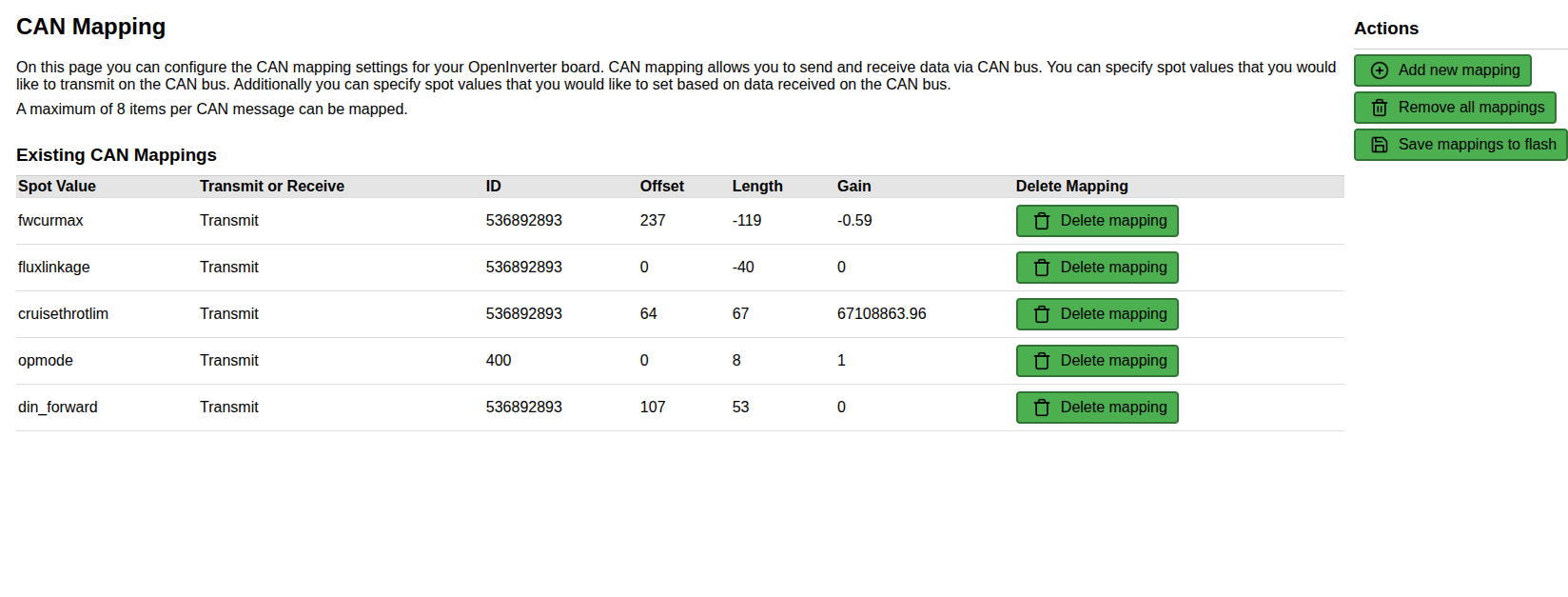Delete the fluxlinkage mapping
The width and height of the screenshot is (1568, 597).
click(x=1097, y=268)
